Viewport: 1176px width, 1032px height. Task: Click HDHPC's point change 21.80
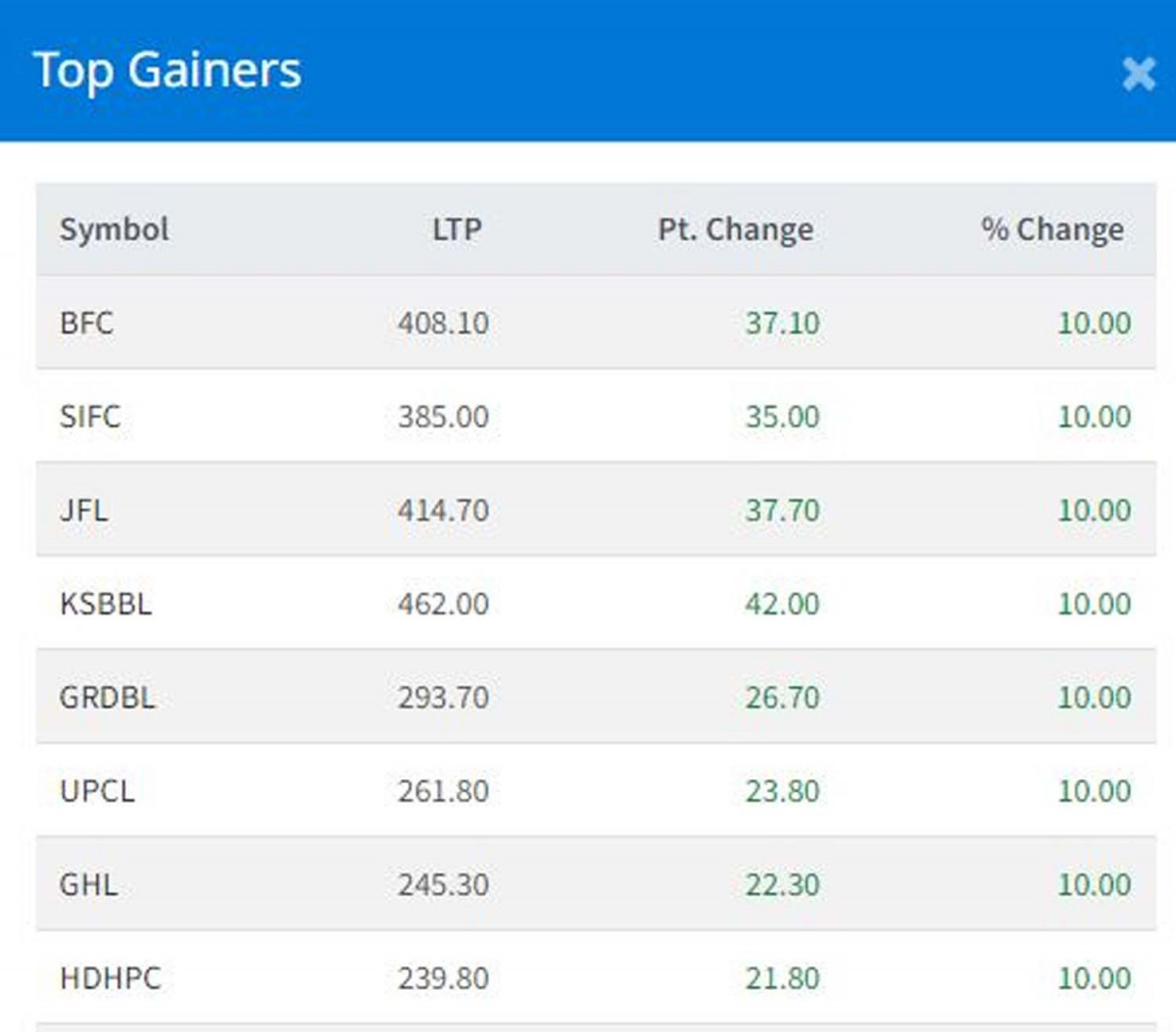coord(782,978)
